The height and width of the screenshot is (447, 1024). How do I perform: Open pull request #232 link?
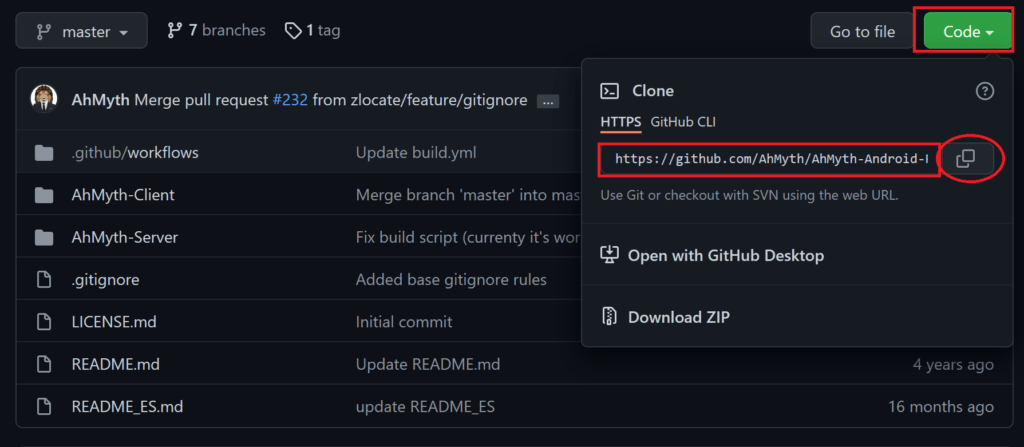(290, 100)
